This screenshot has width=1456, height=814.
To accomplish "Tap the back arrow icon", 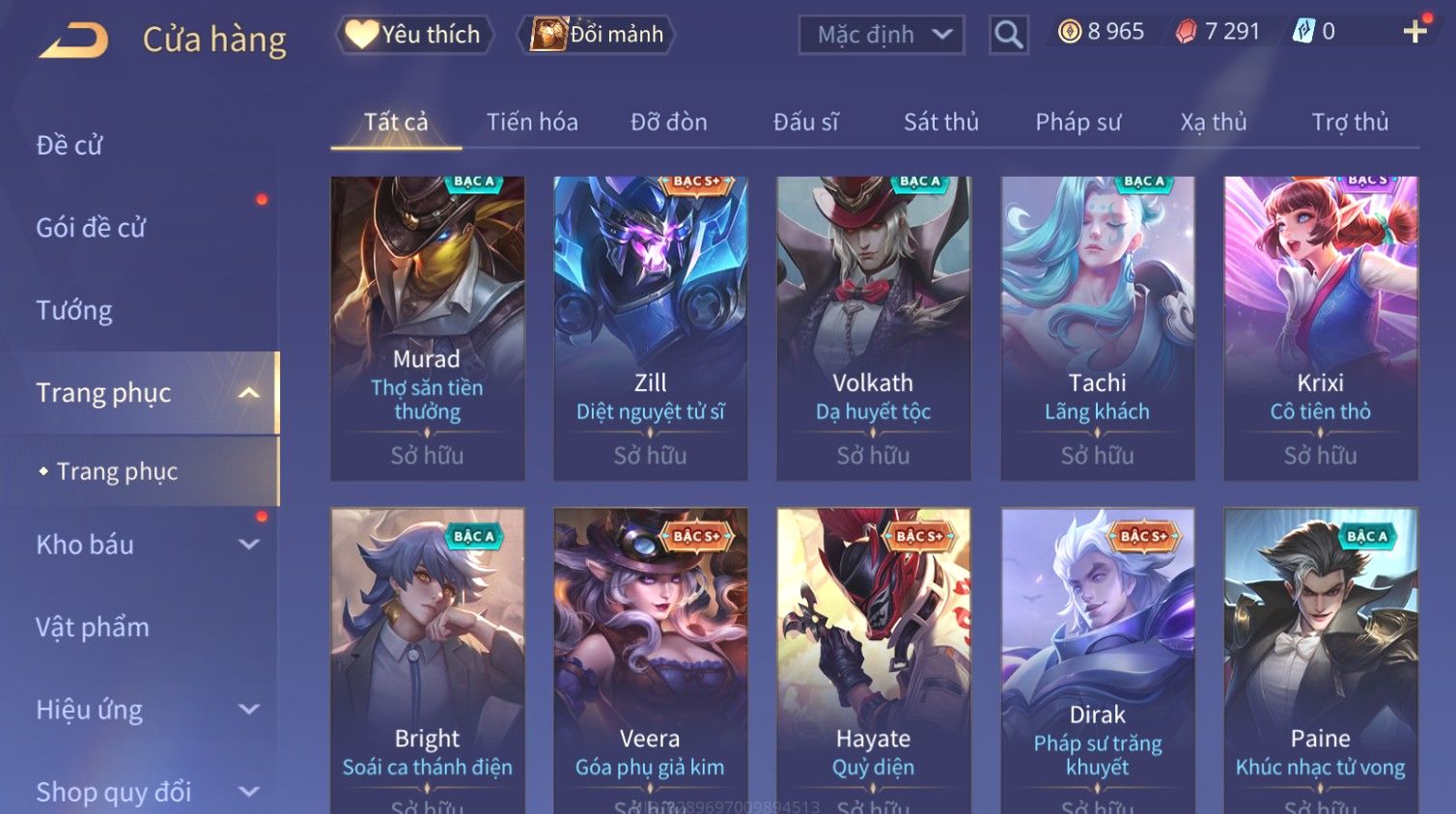I will [73, 41].
